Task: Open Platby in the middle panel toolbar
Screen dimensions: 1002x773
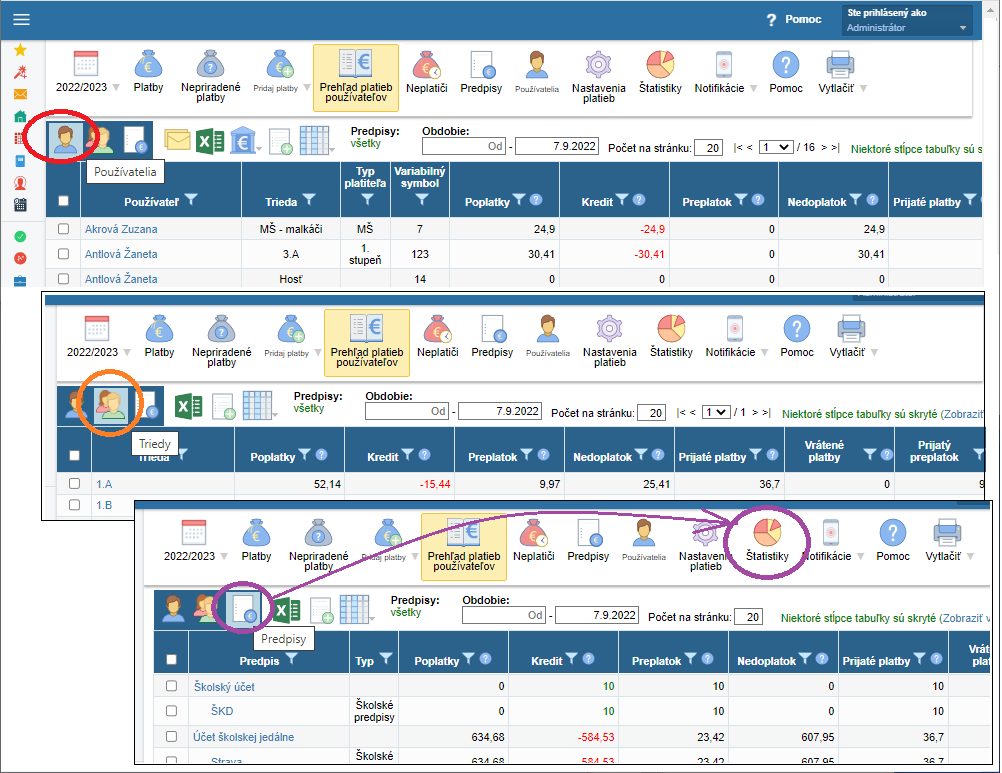Action: [x=159, y=337]
